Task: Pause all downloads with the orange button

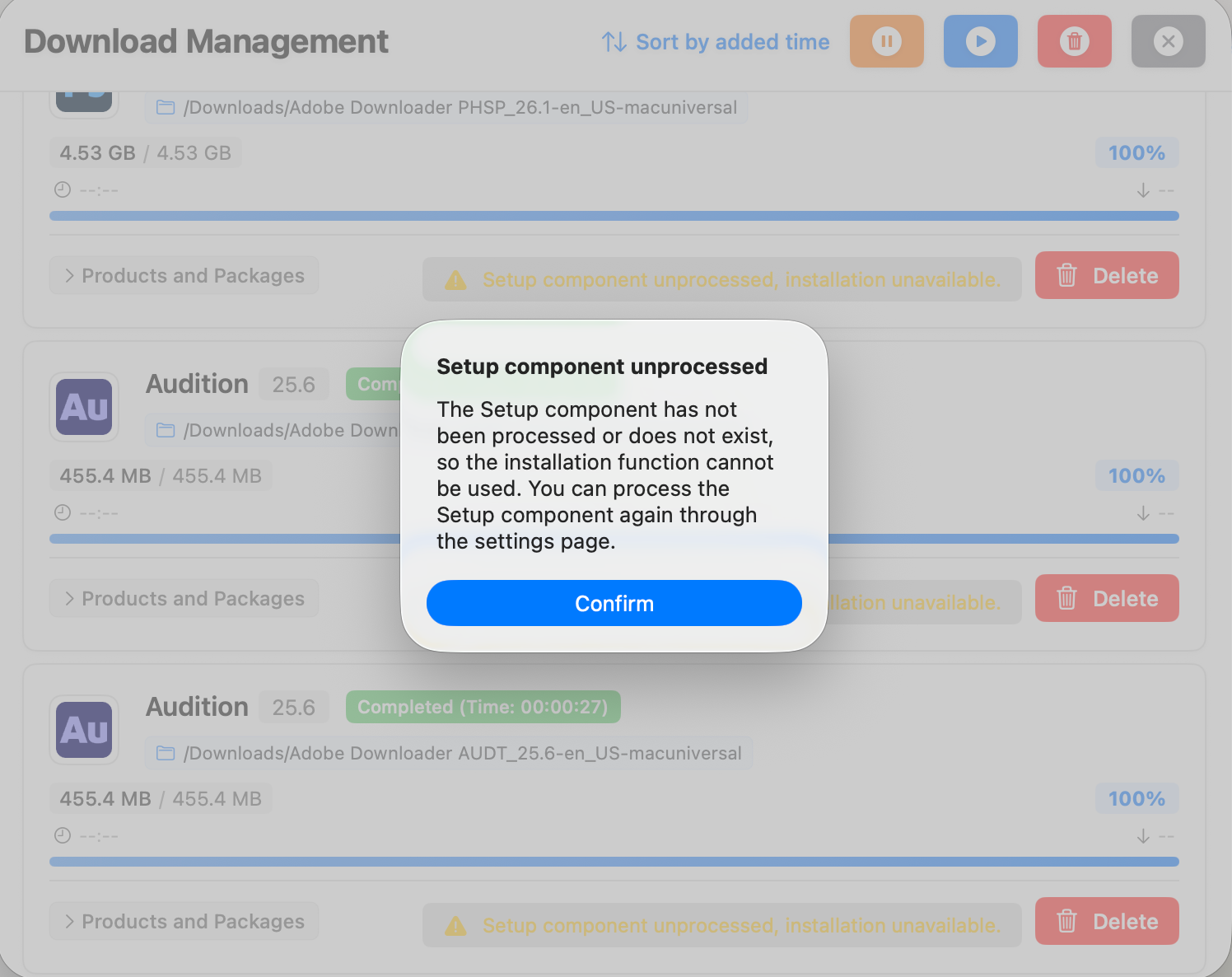Action: pos(886,41)
